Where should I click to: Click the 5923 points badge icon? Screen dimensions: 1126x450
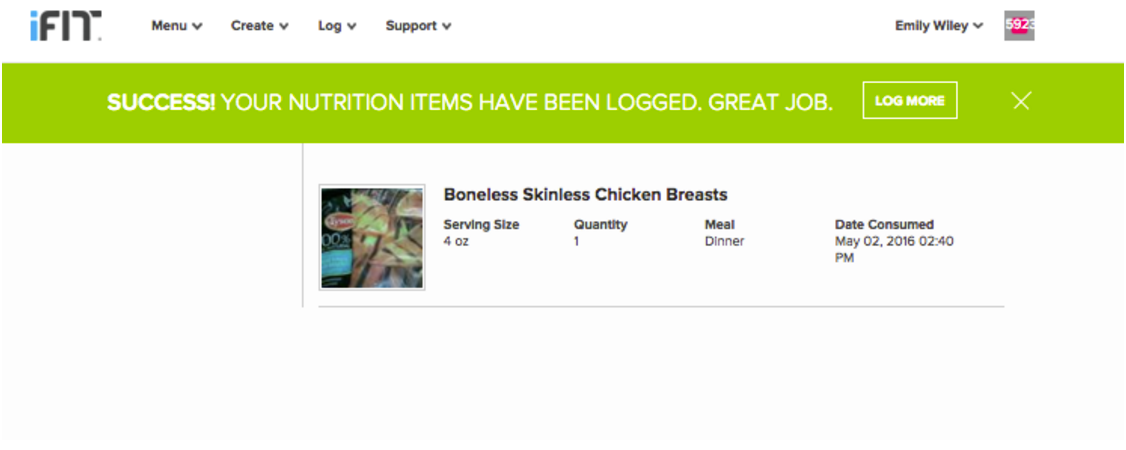1019,26
